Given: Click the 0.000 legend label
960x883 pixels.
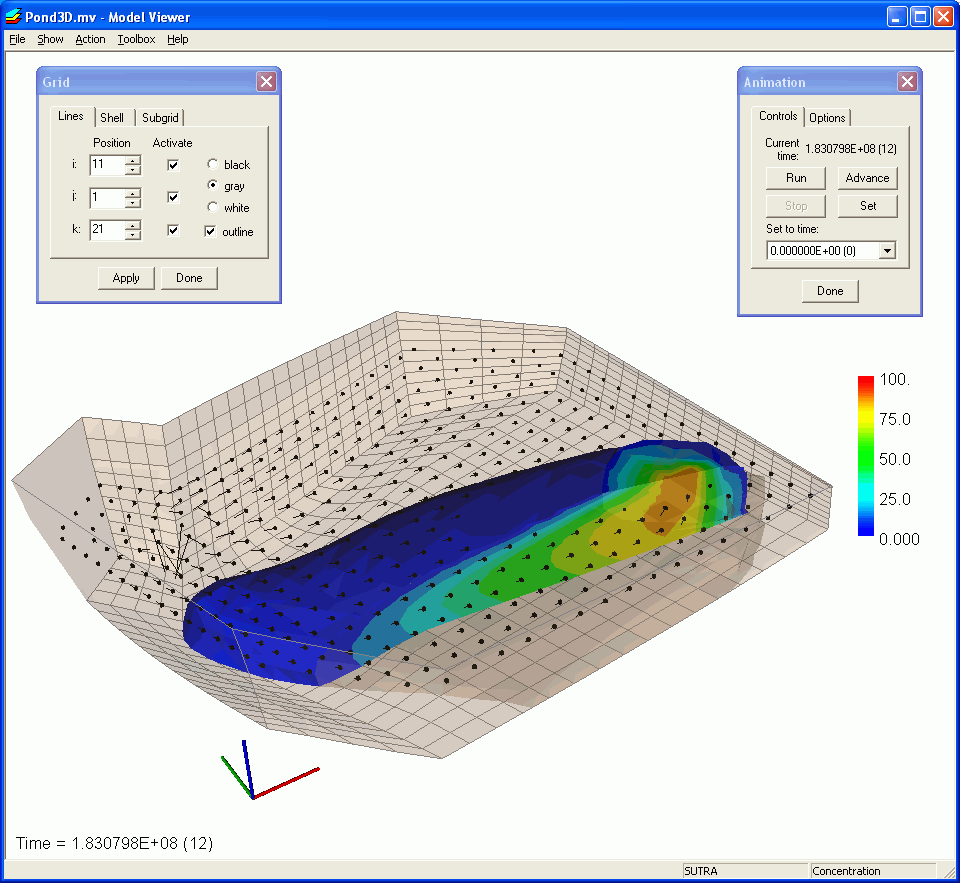Looking at the screenshot, I should [899, 539].
